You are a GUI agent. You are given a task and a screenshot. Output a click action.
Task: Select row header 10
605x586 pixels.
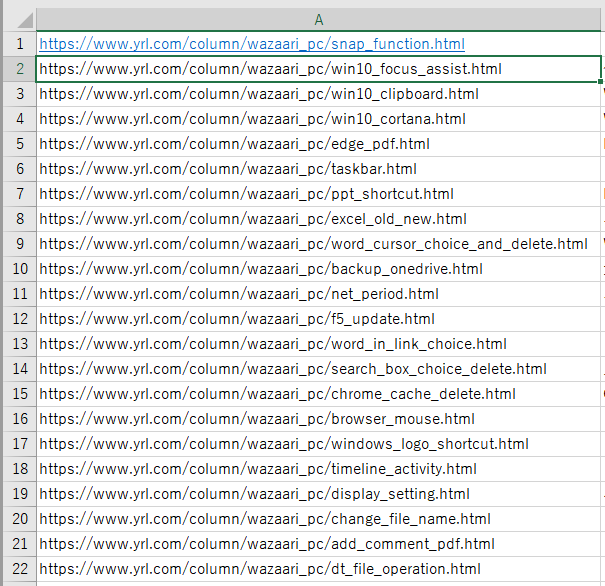[x=20, y=269]
